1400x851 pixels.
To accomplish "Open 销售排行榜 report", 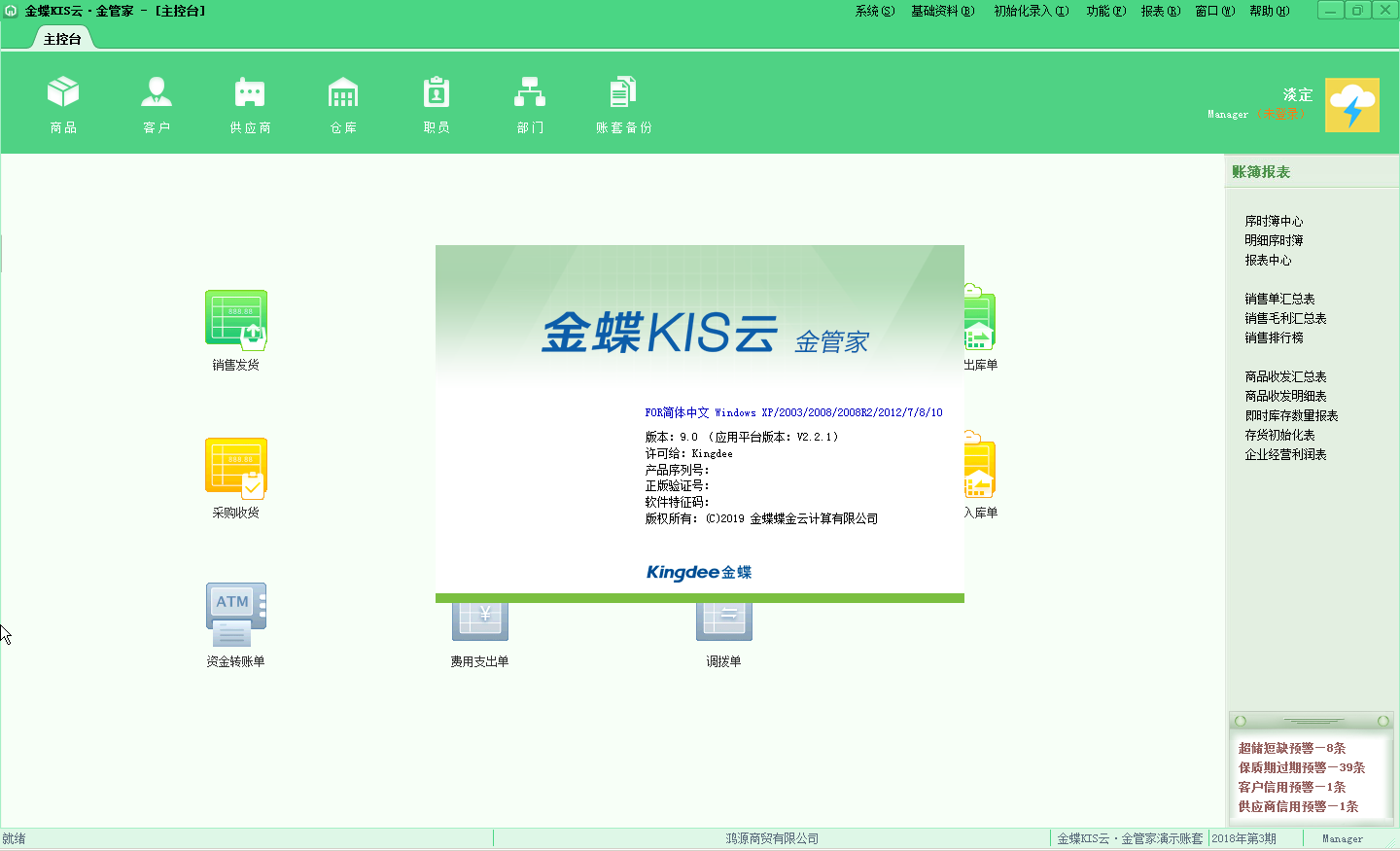I will (1274, 337).
